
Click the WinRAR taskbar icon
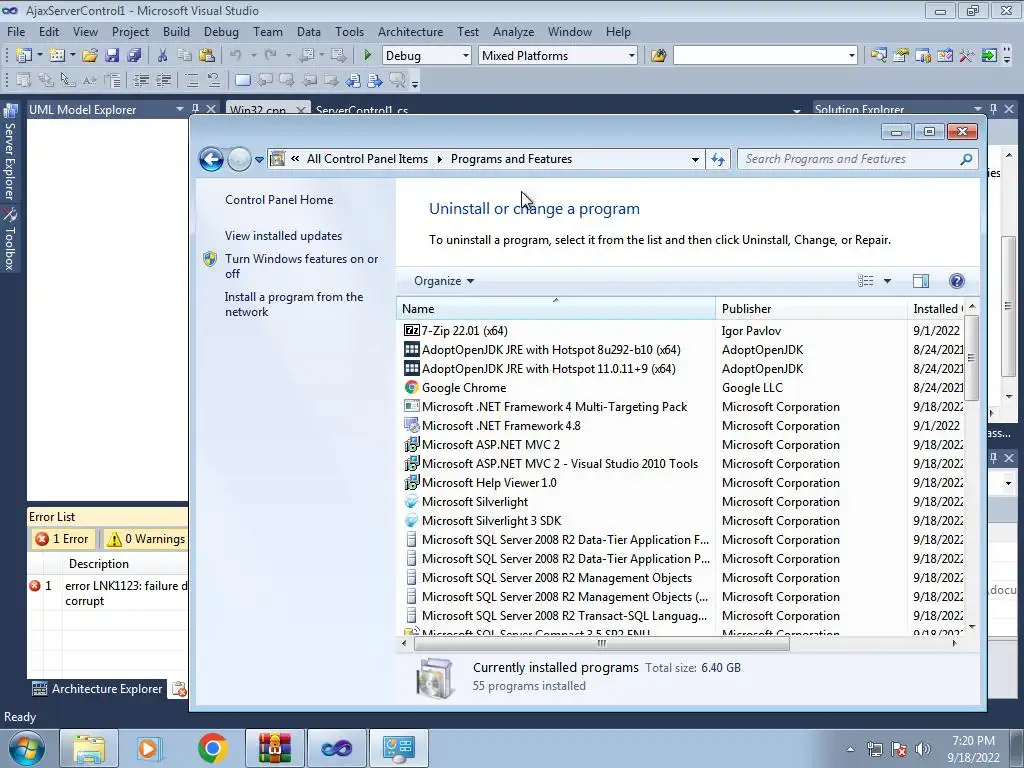[275, 748]
